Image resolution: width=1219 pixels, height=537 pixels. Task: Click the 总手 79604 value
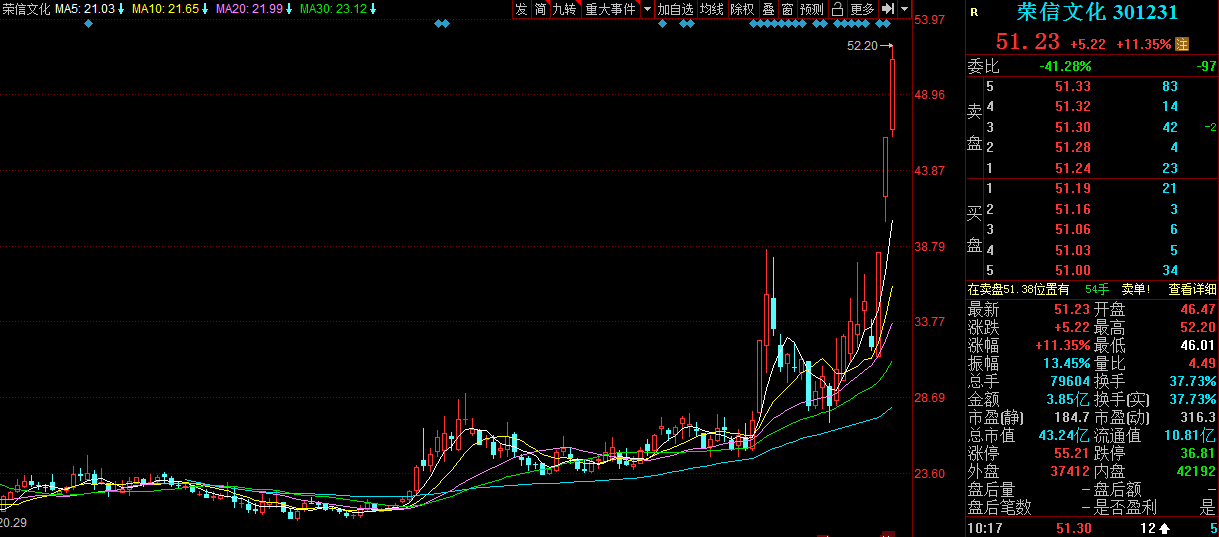1071,381
